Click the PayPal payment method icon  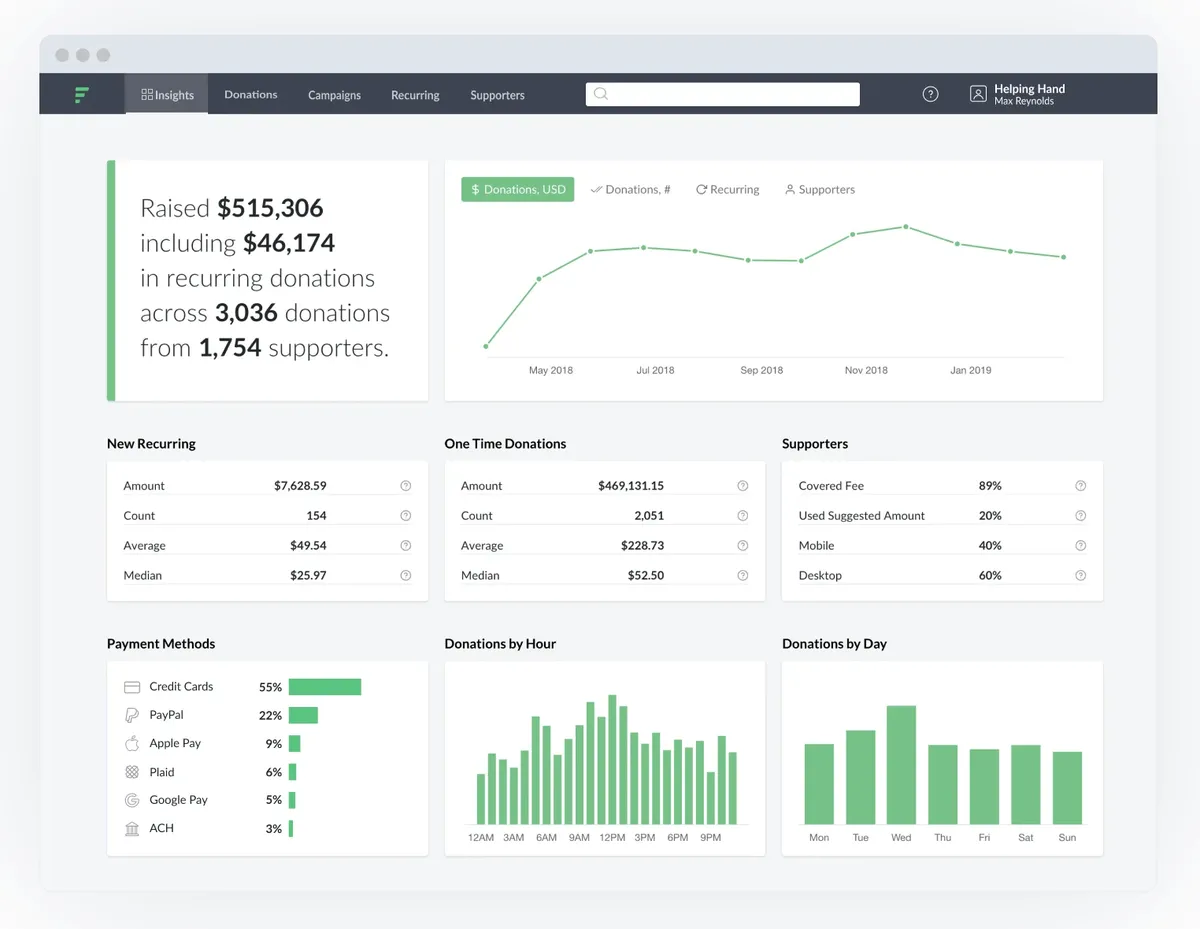132,715
